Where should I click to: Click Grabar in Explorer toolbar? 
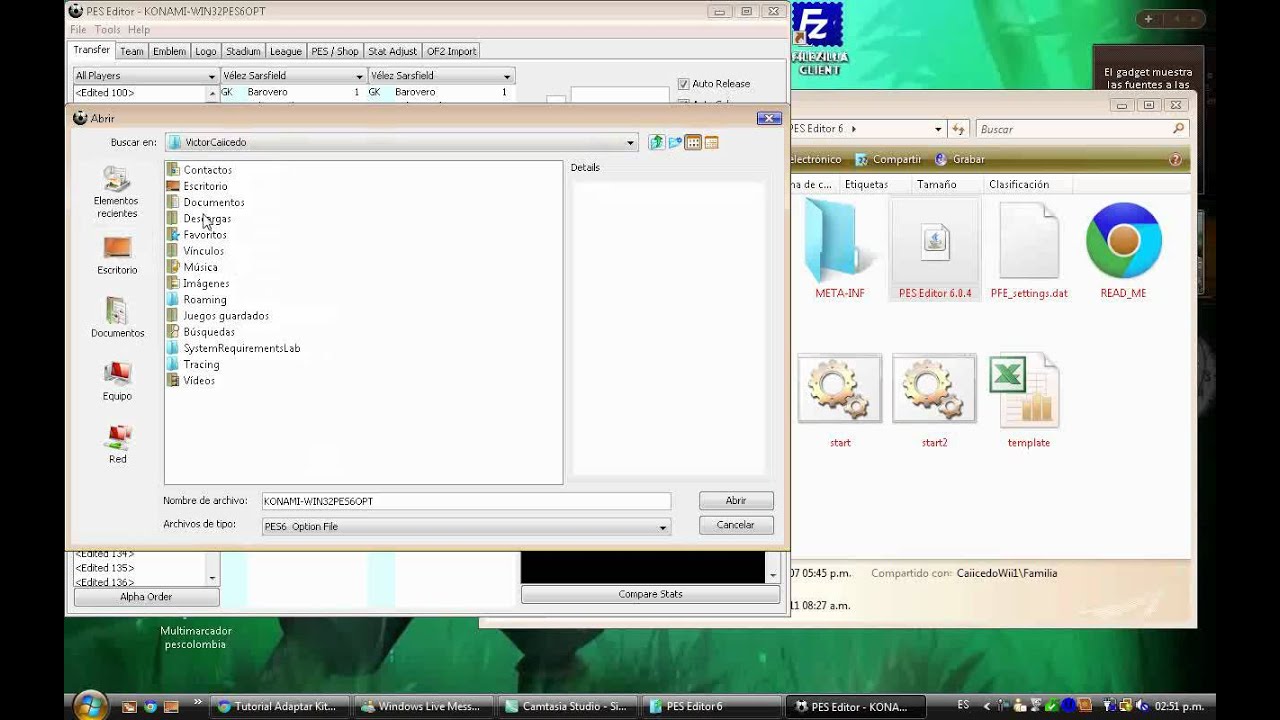click(x=960, y=159)
